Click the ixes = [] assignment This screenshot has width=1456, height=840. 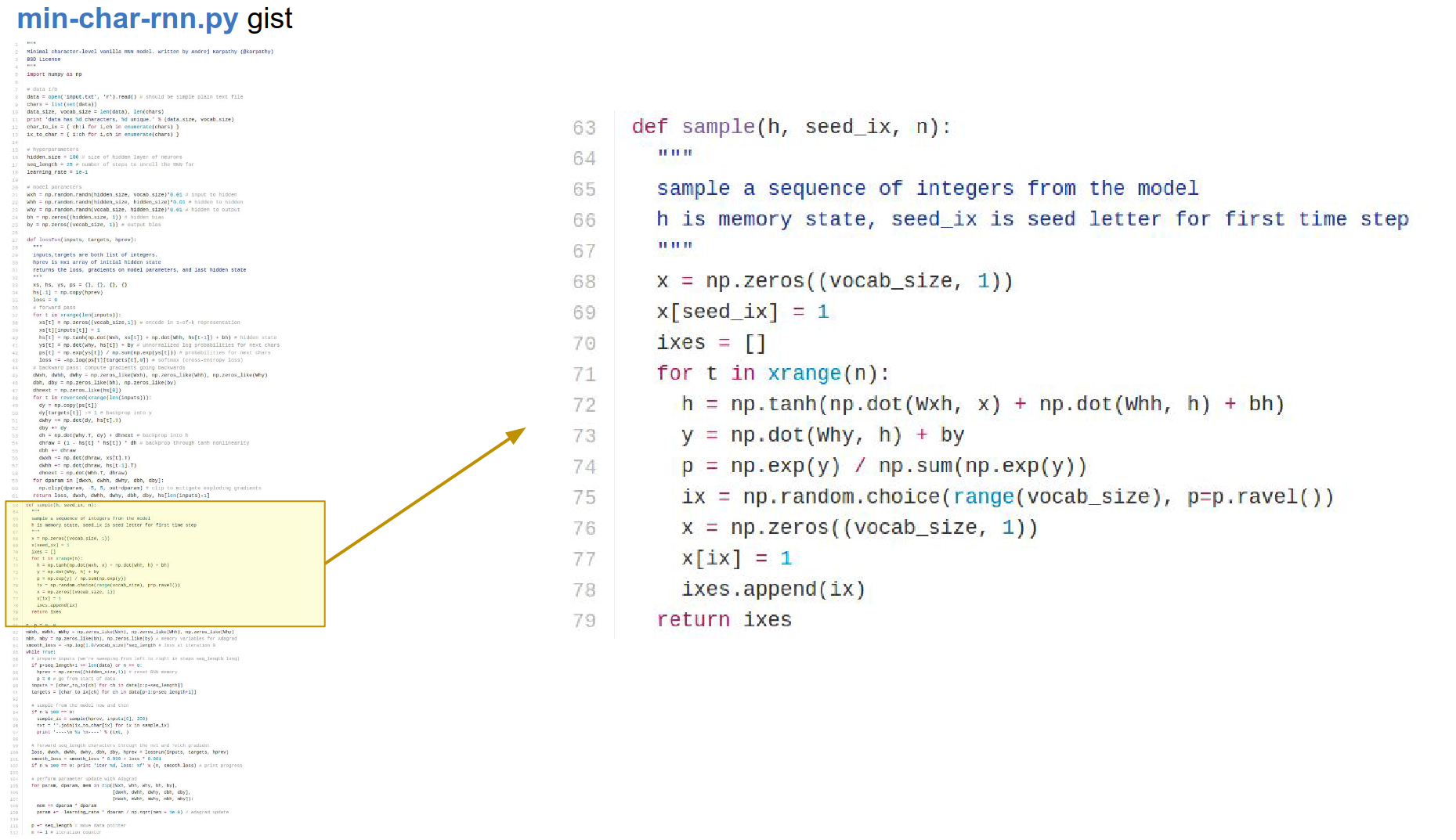pos(710,343)
